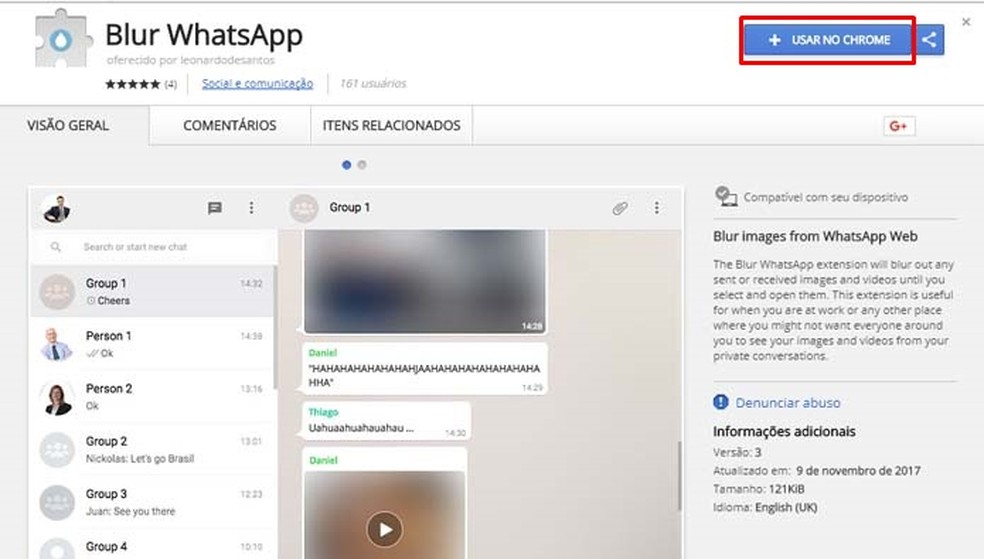Select the Group 3 chat row

click(152, 503)
